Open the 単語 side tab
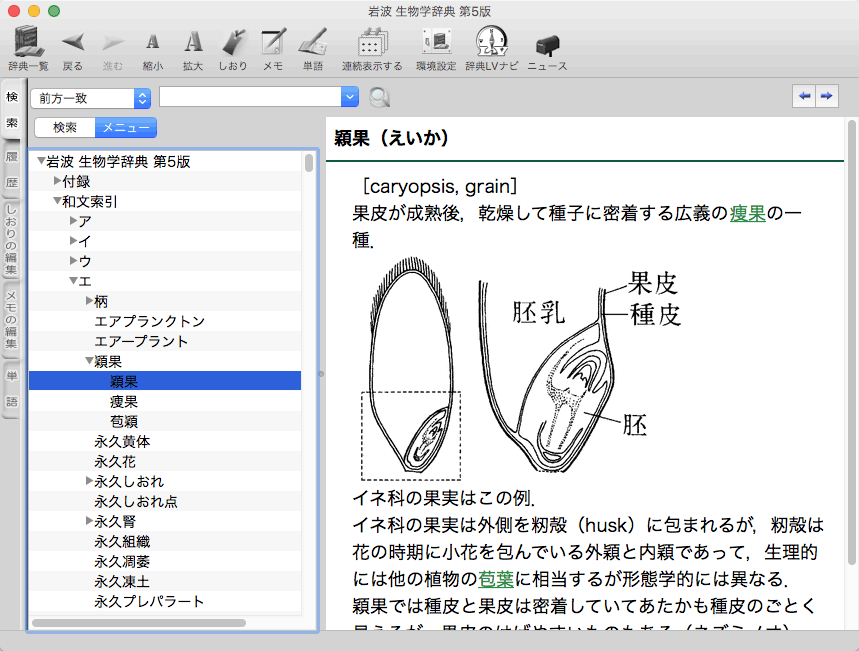 (x=12, y=388)
